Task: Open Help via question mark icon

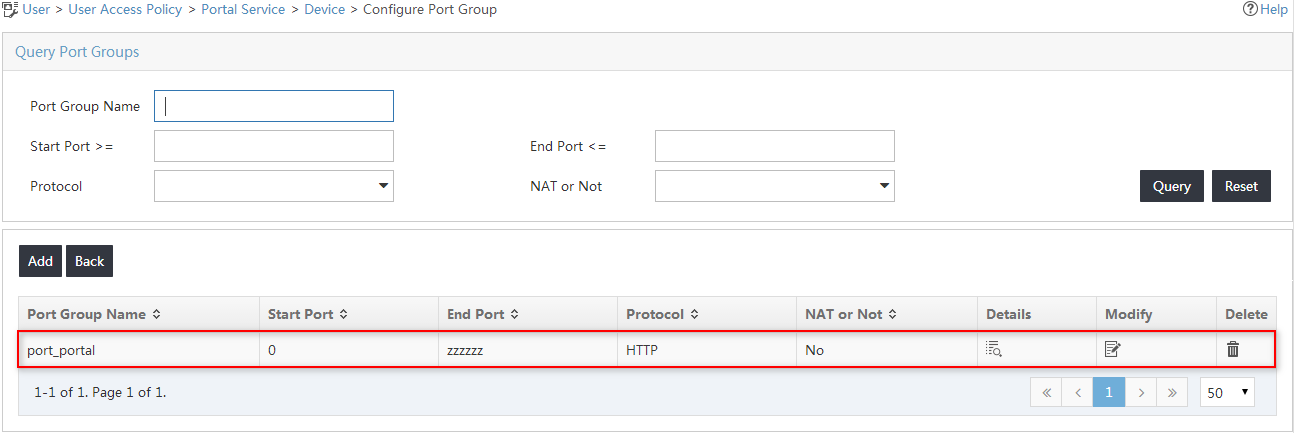Action: (1249, 9)
